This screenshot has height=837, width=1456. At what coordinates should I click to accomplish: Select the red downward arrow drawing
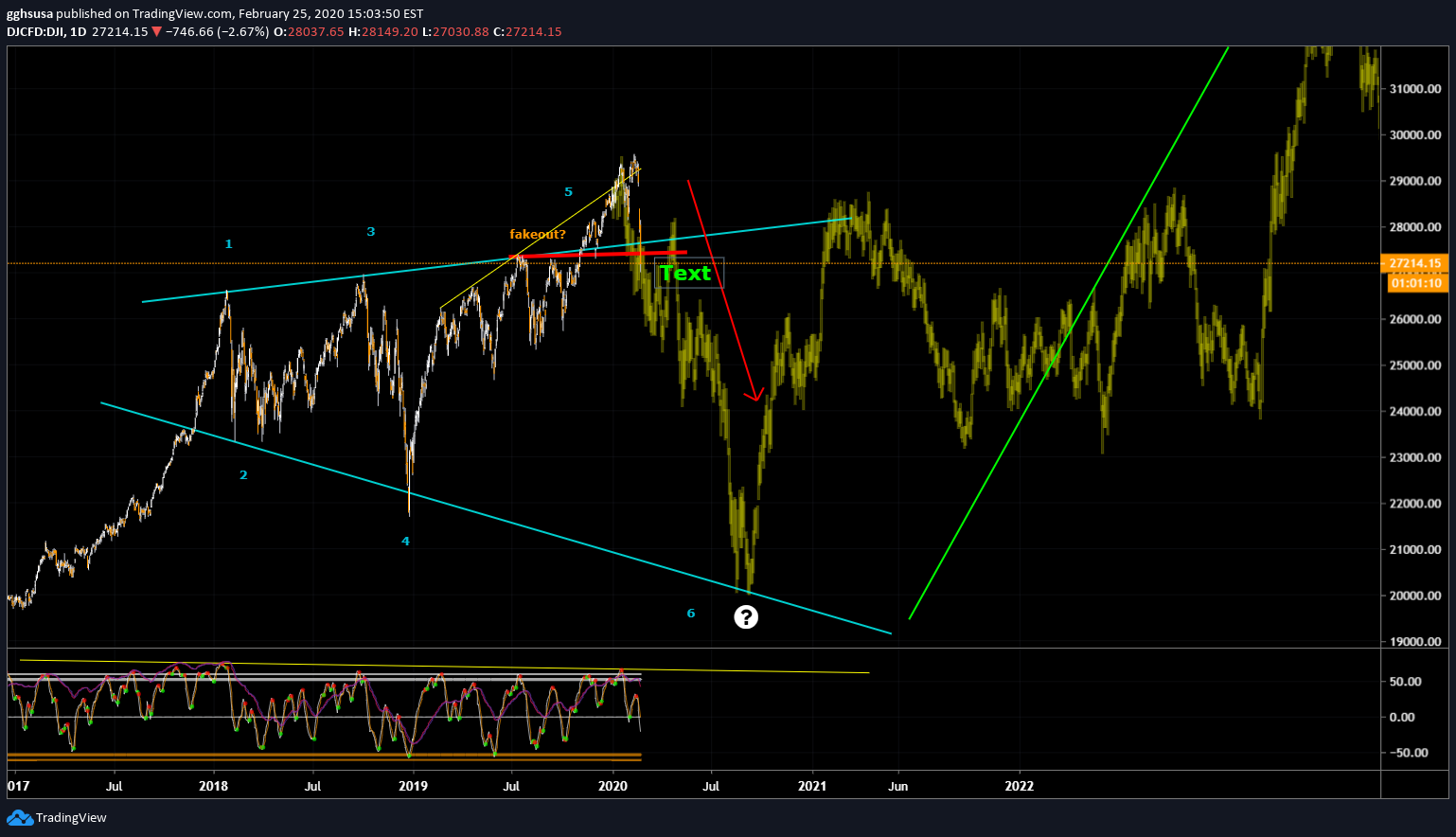[x=724, y=290]
